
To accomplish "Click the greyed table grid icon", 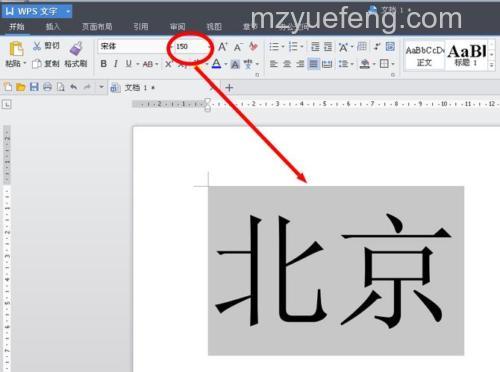I will click(362, 46).
